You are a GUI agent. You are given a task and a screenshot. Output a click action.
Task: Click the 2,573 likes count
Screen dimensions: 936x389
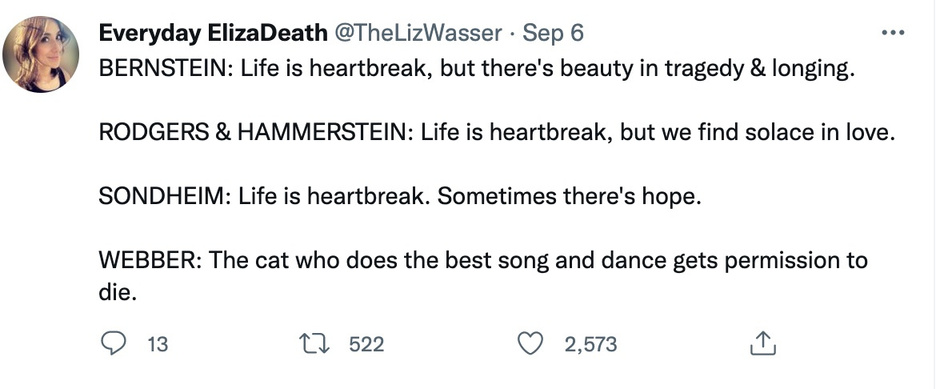pyautogui.click(x=590, y=345)
